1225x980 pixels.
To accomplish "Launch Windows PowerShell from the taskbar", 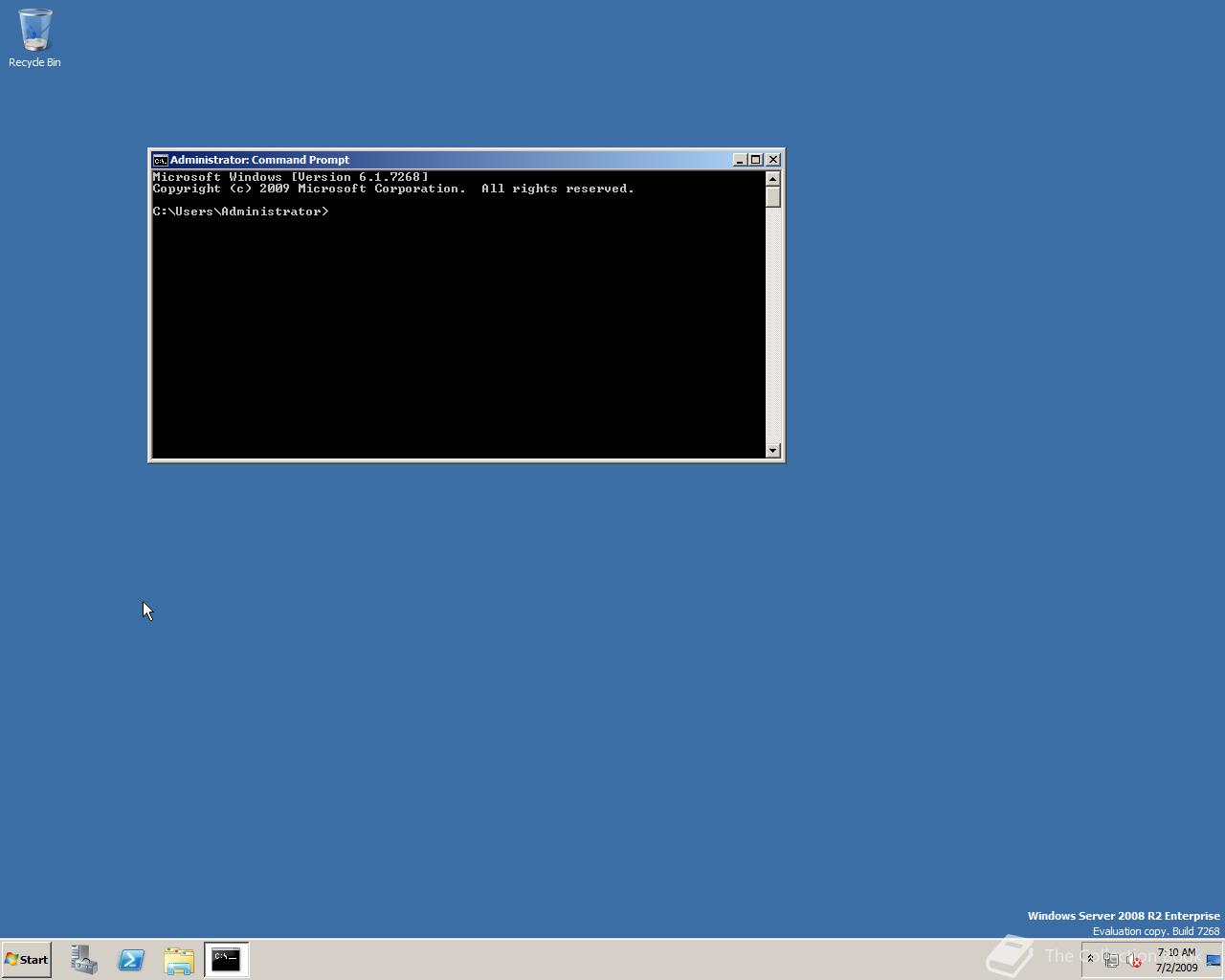I will pyautogui.click(x=131, y=960).
